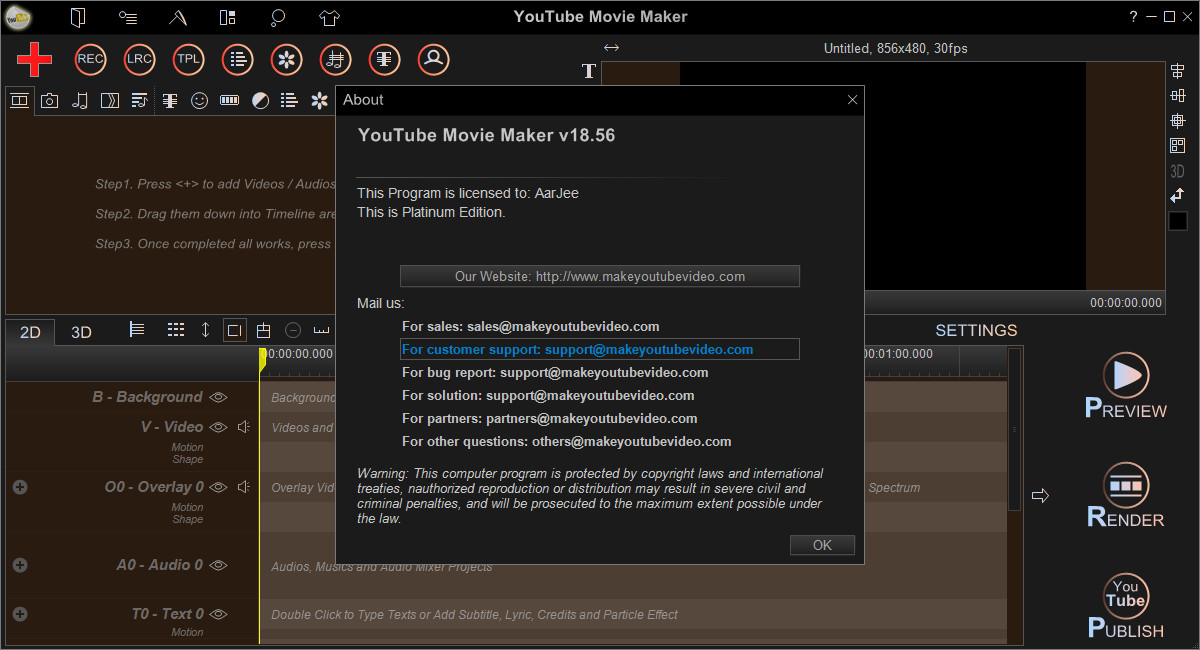Switch to the 2D timeline tab
Screen dimensions: 1200x650
31,332
